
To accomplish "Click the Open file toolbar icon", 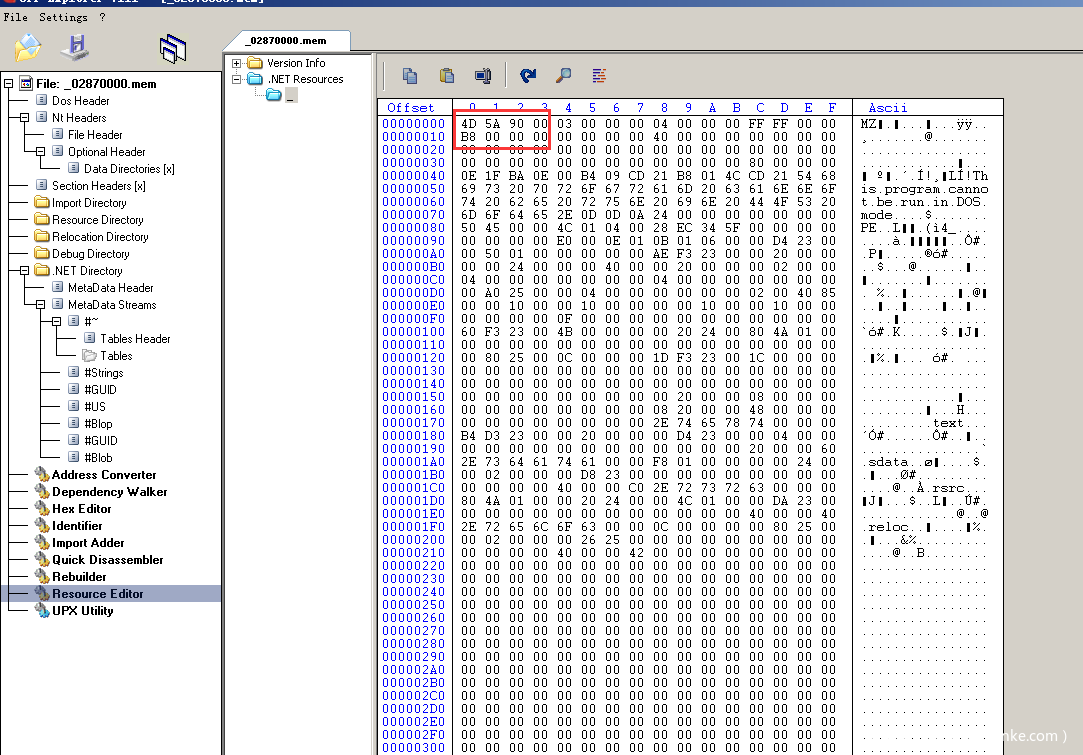I will click(27, 47).
